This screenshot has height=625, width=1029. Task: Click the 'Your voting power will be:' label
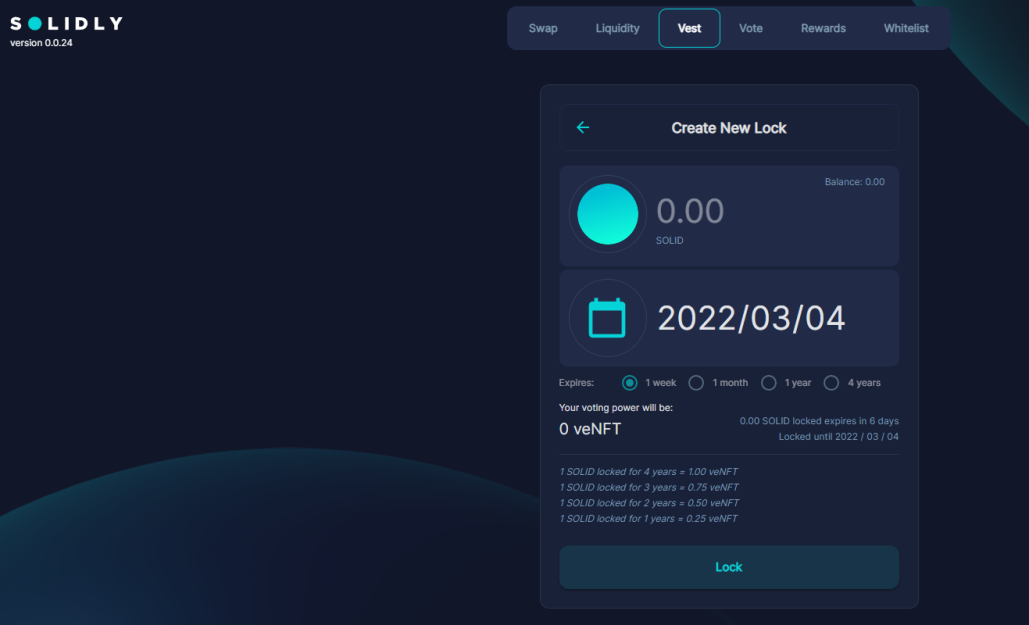coord(616,408)
